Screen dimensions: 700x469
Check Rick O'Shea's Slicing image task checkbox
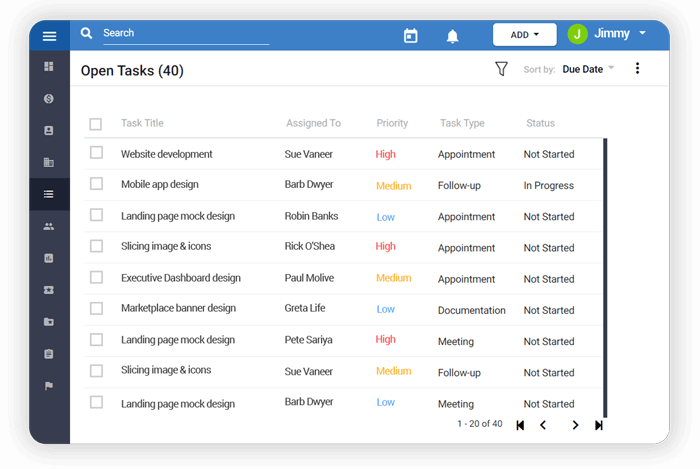tap(96, 246)
